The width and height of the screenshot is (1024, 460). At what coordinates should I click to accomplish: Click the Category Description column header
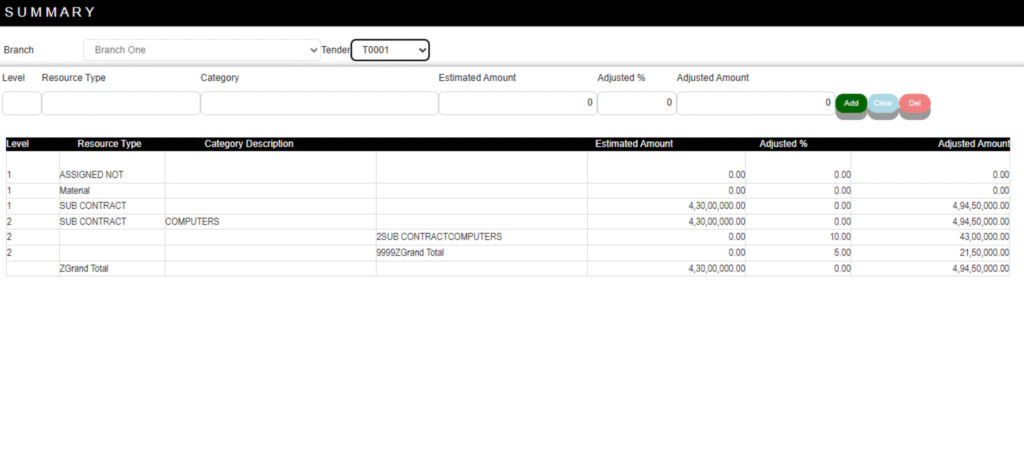point(249,144)
